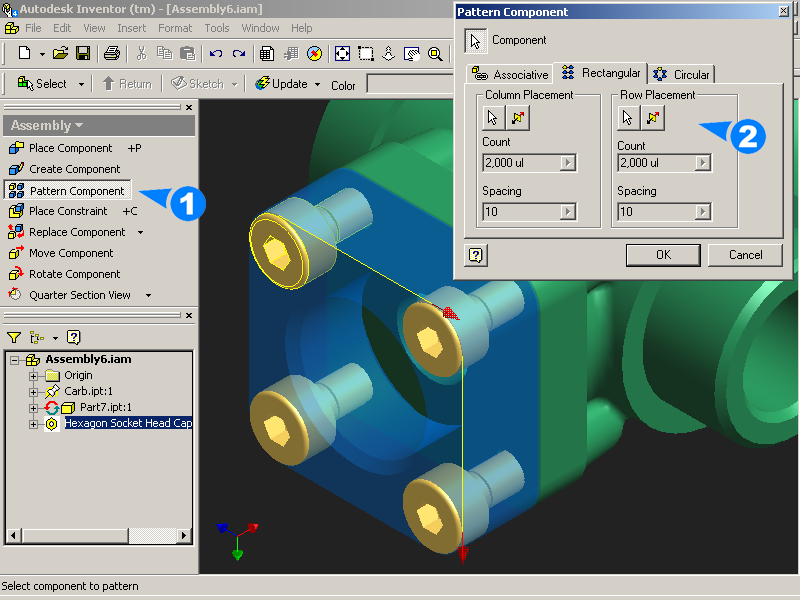
Task: Click OK in Pattern Component dialog
Action: click(663, 255)
